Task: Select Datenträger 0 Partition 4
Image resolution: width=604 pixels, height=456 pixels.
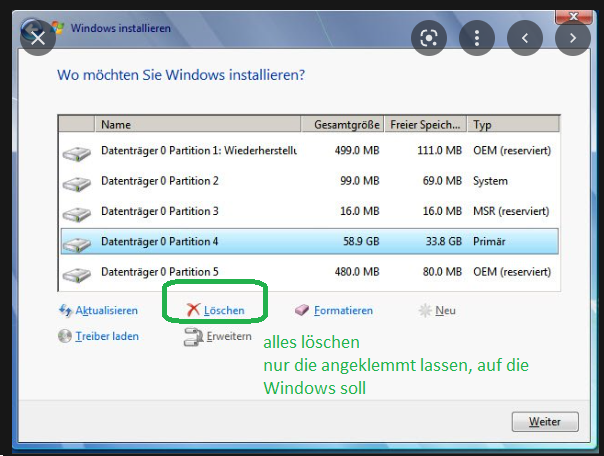Action: 309,241
